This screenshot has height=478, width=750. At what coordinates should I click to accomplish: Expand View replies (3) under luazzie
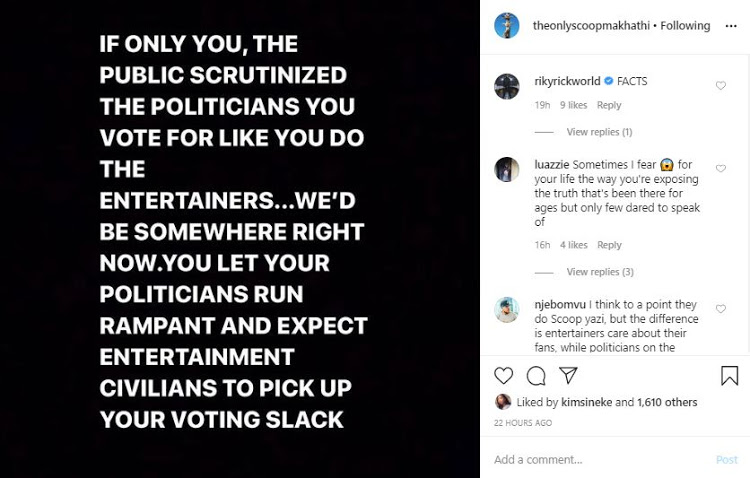[x=600, y=272]
